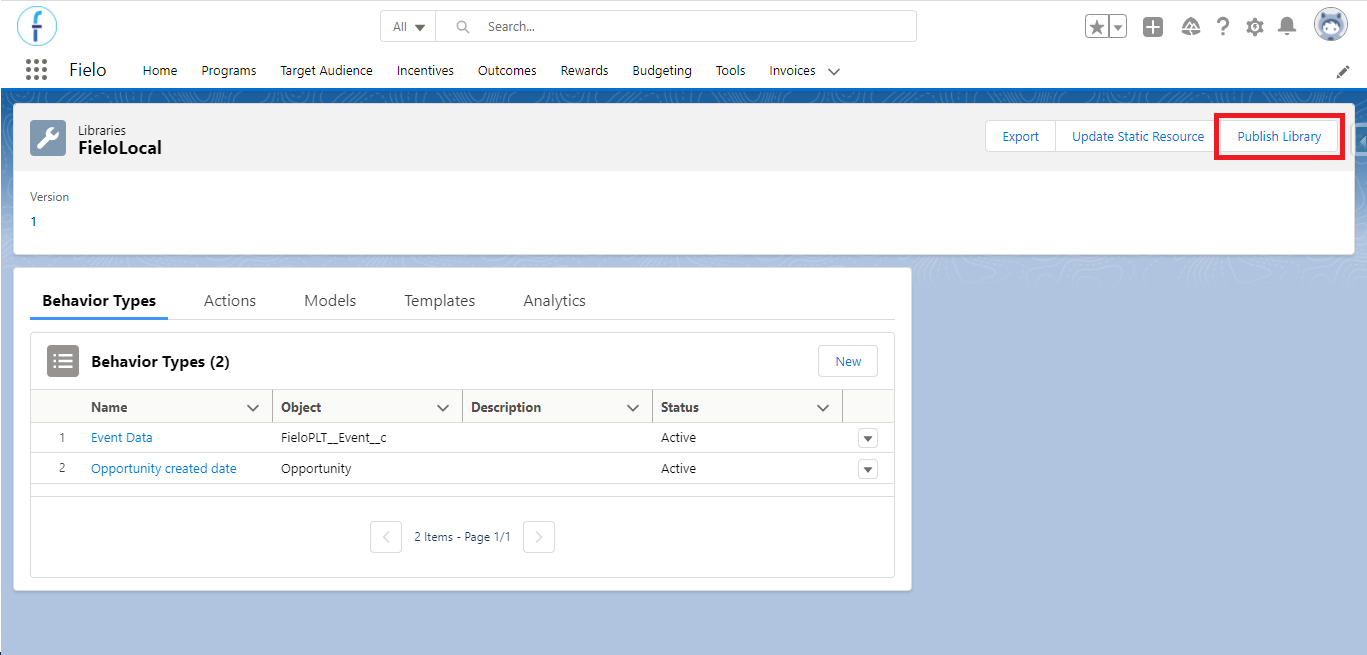
Task: Open the Object column menu chevron
Action: pyautogui.click(x=443, y=408)
